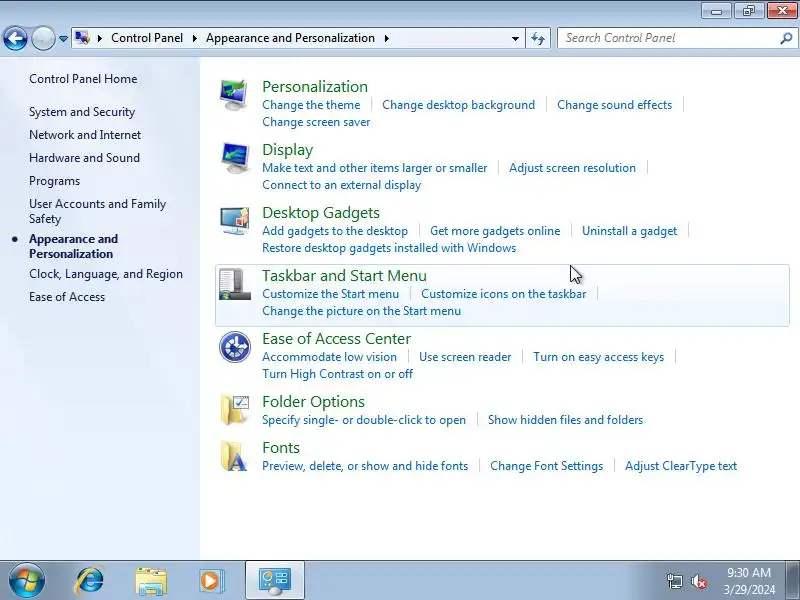Open Taskbar and Start Menu heading

coord(344,276)
